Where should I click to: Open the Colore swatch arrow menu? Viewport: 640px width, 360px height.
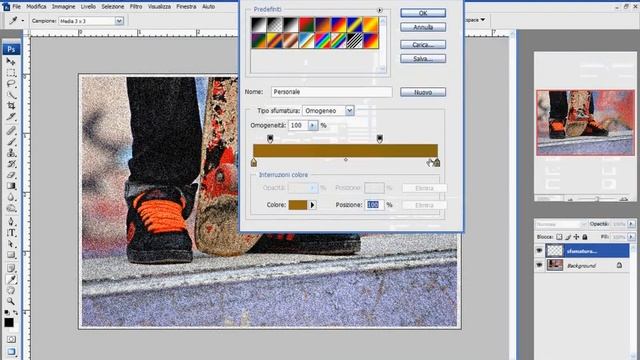click(313, 205)
